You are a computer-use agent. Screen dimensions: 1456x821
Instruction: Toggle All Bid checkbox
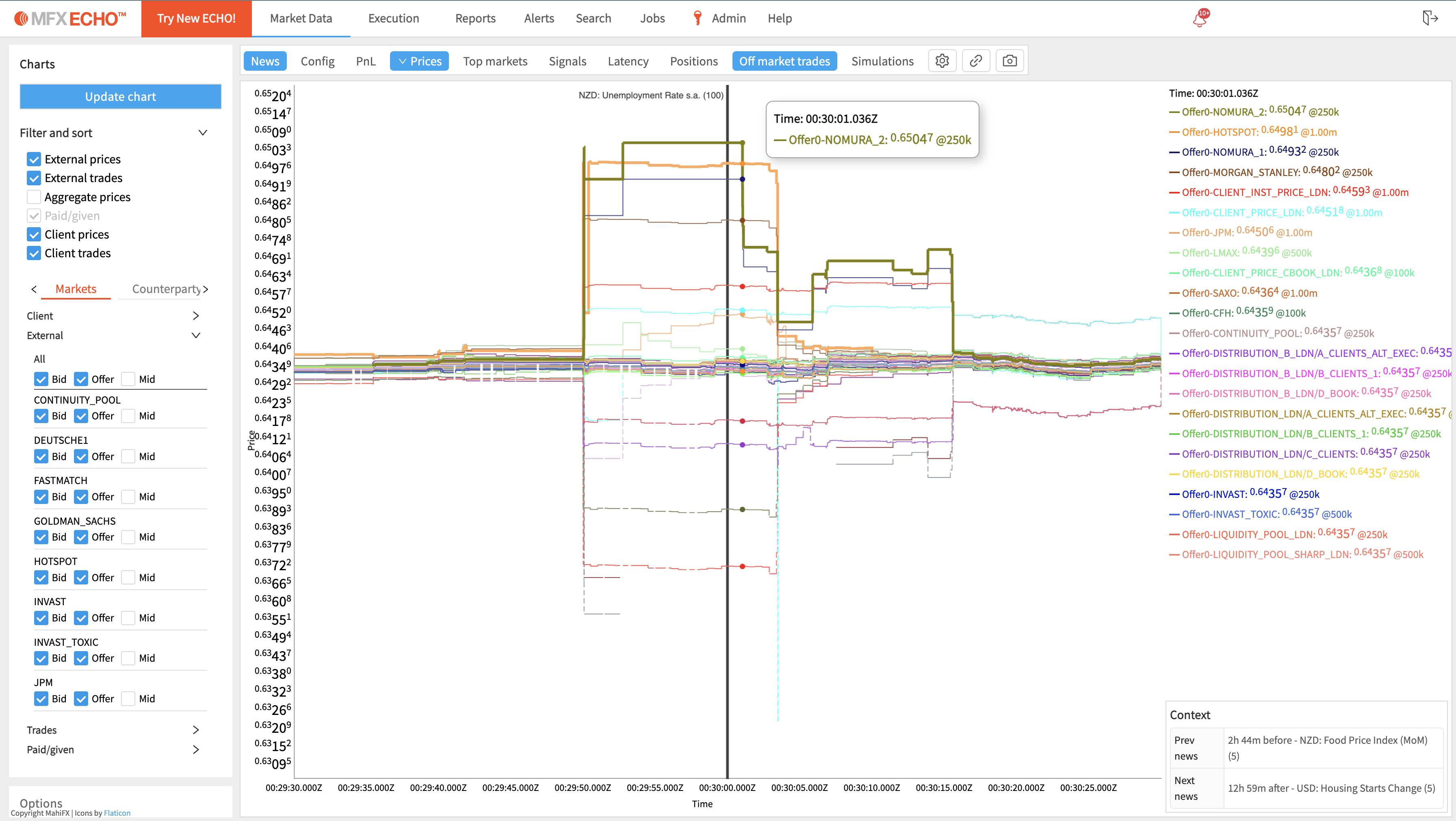[41, 379]
